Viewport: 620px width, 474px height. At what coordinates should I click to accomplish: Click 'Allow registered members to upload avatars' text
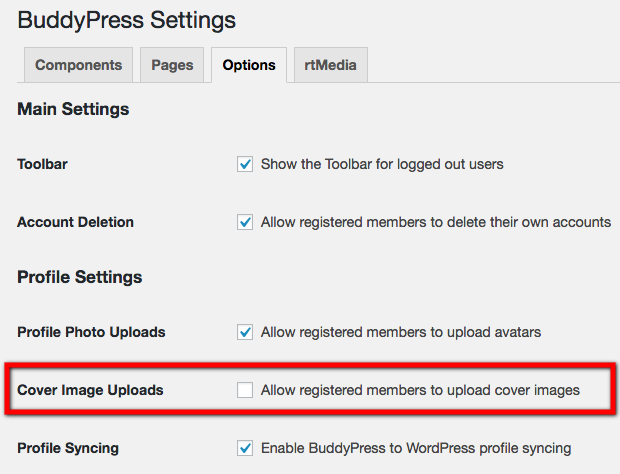pyautogui.click(x=399, y=332)
